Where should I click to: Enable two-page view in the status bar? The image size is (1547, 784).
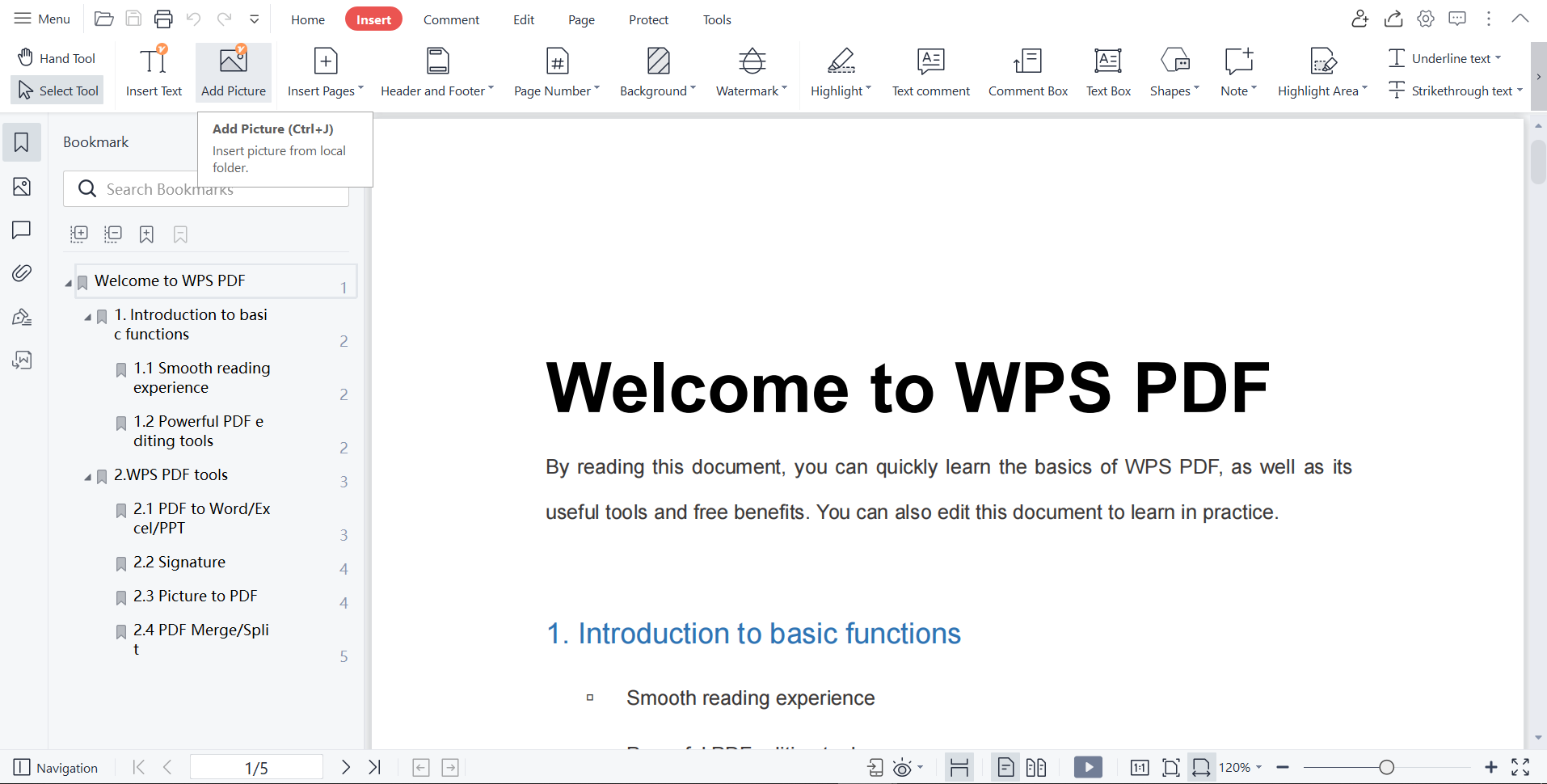point(1036,767)
